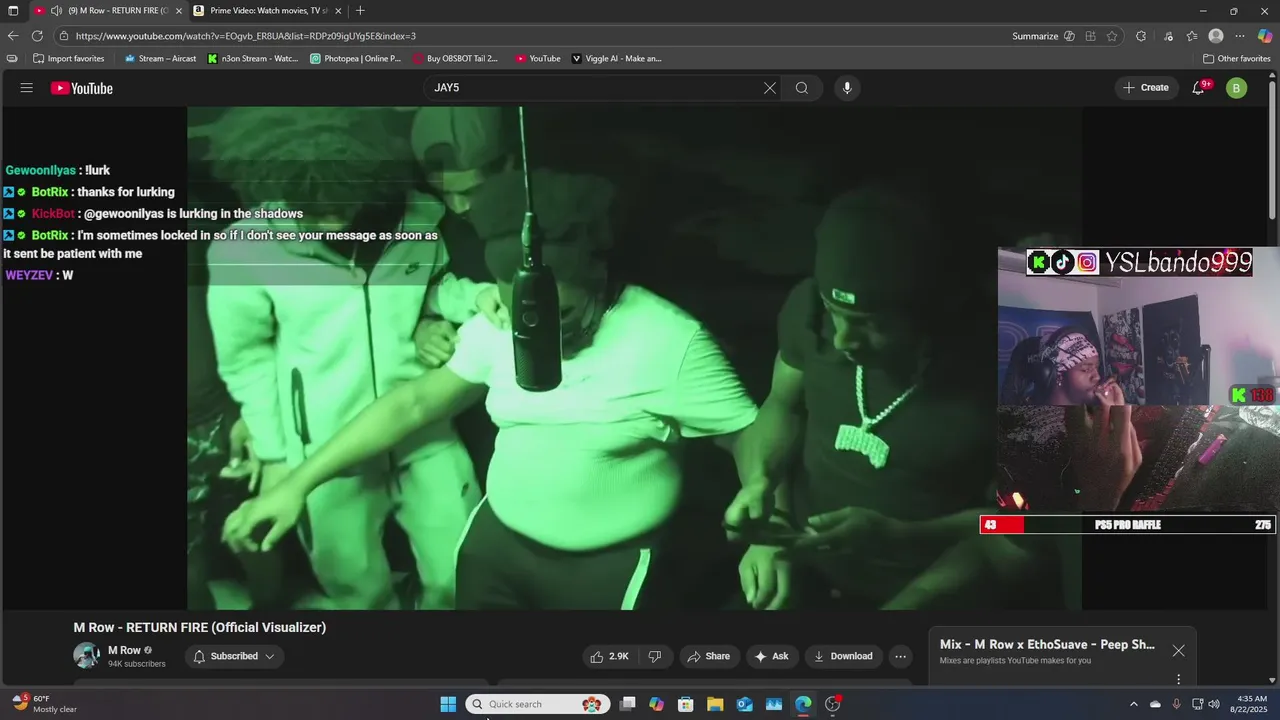The image size is (1280, 720).
Task: Open the Create button menu
Action: click(x=1146, y=88)
